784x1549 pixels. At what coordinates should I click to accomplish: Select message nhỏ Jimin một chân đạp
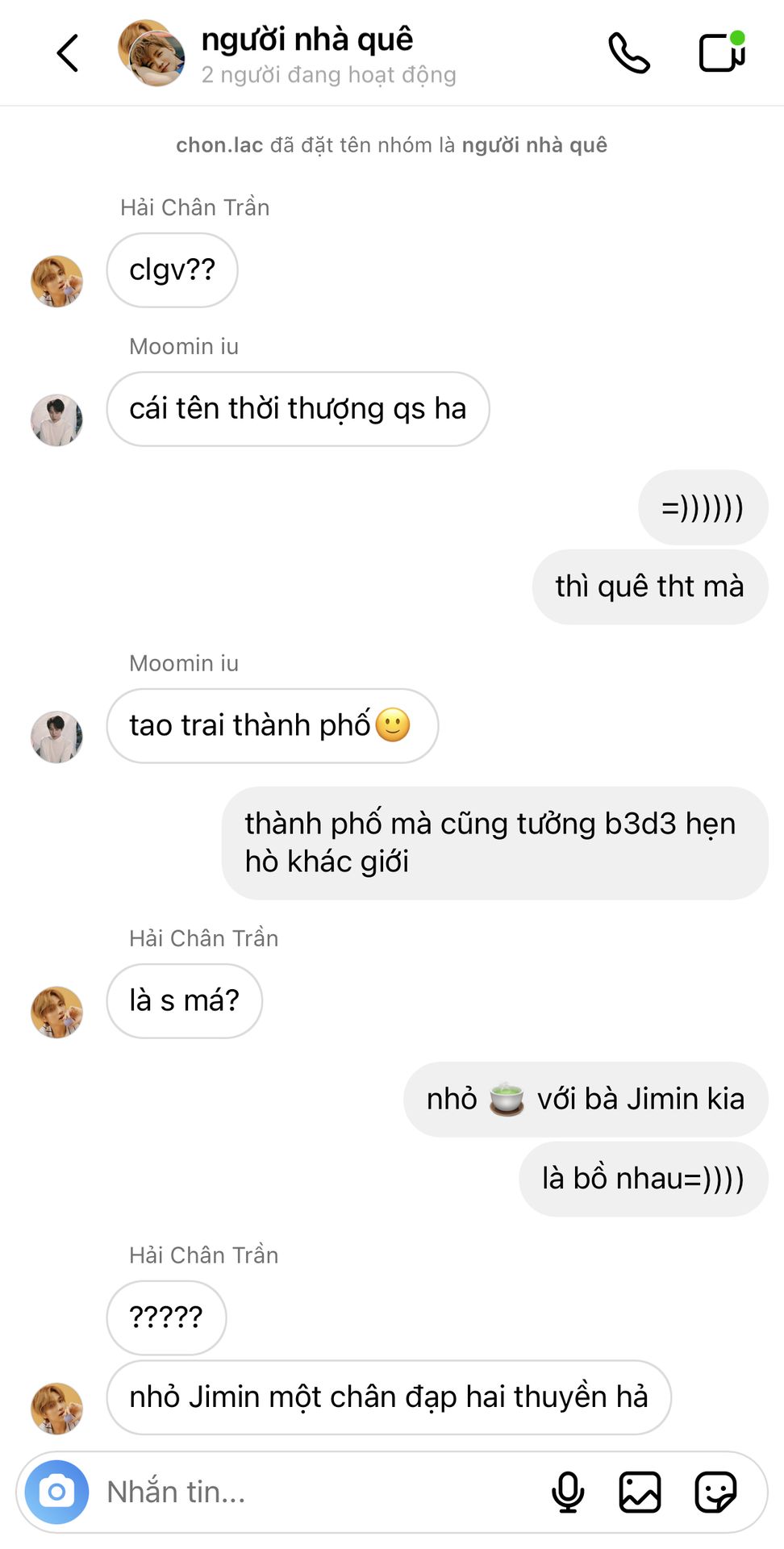coord(389,1397)
